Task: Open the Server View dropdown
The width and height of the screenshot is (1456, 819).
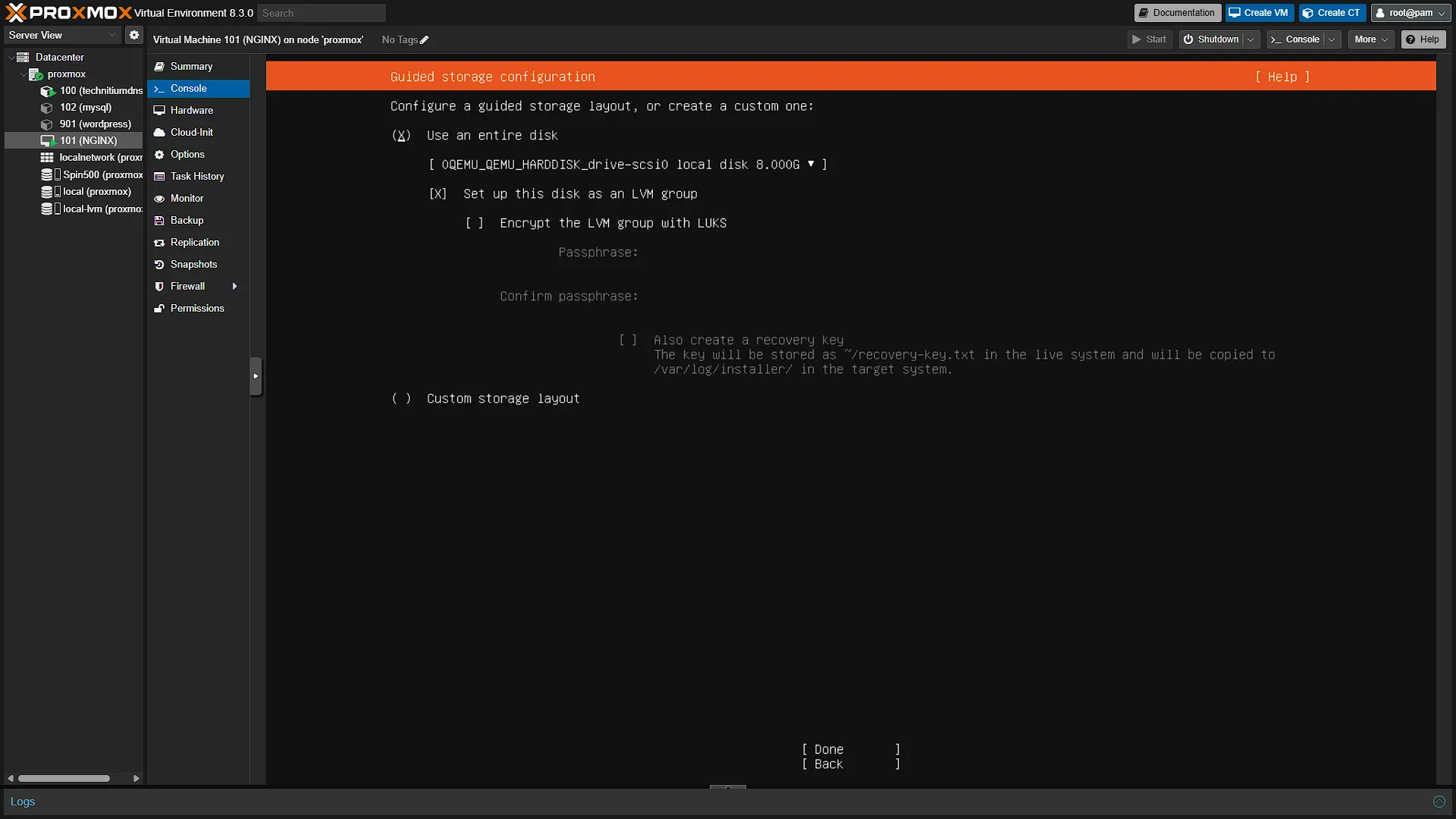Action: (62, 35)
